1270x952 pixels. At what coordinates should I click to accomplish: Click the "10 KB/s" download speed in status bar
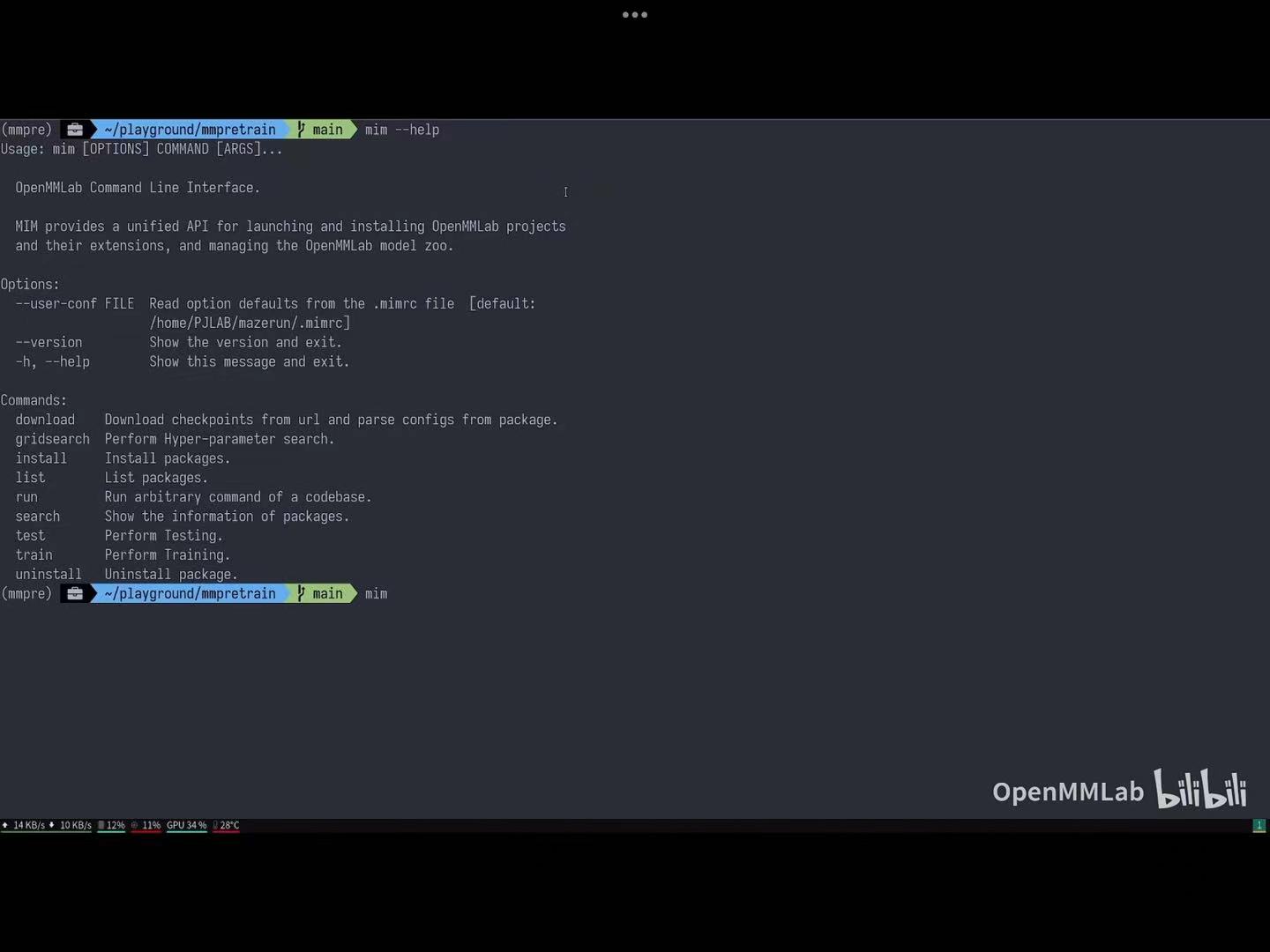tap(76, 826)
